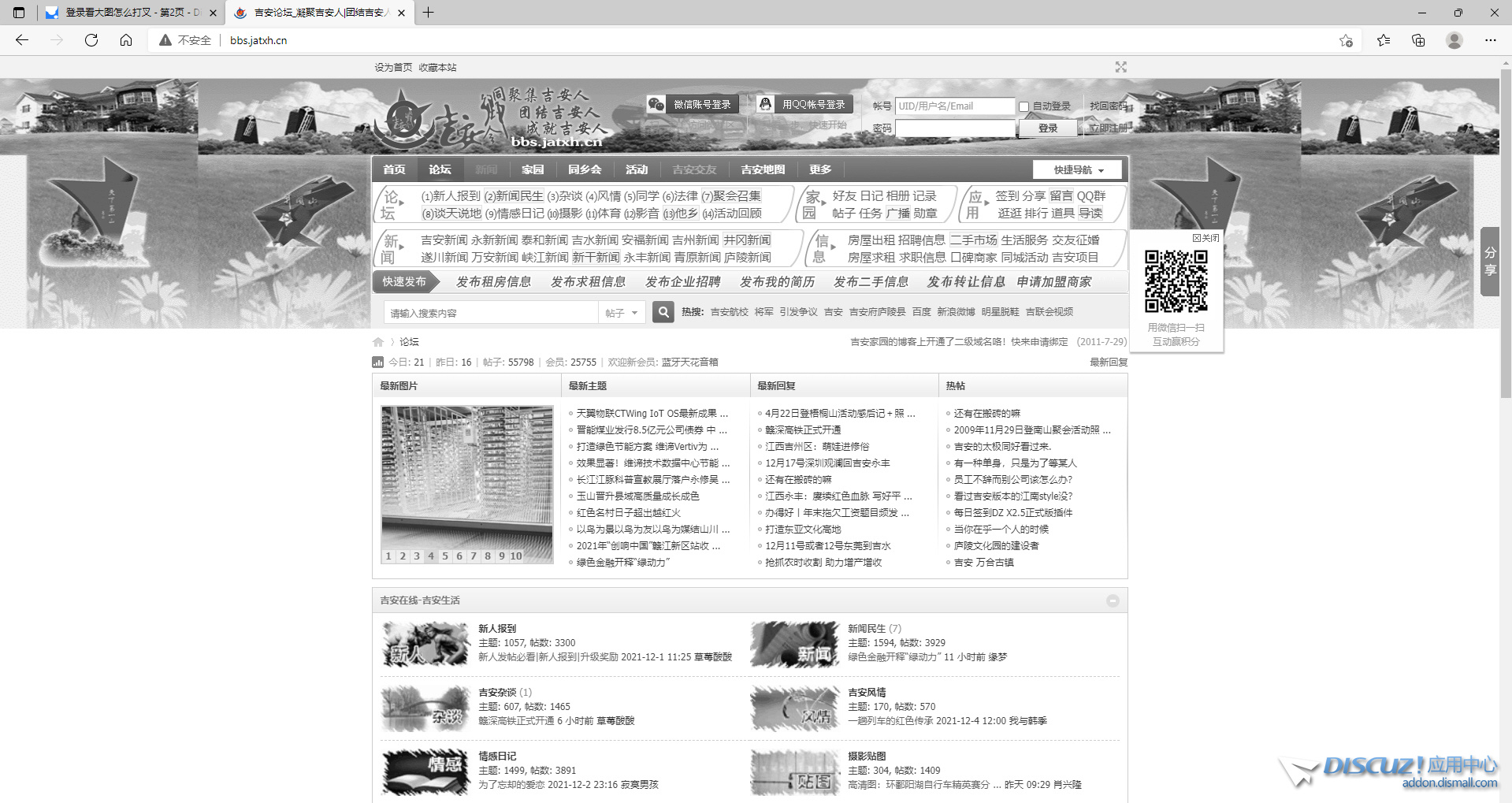Expand the 快捷导航 dropdown
The image size is (1512, 803).
point(1079,169)
